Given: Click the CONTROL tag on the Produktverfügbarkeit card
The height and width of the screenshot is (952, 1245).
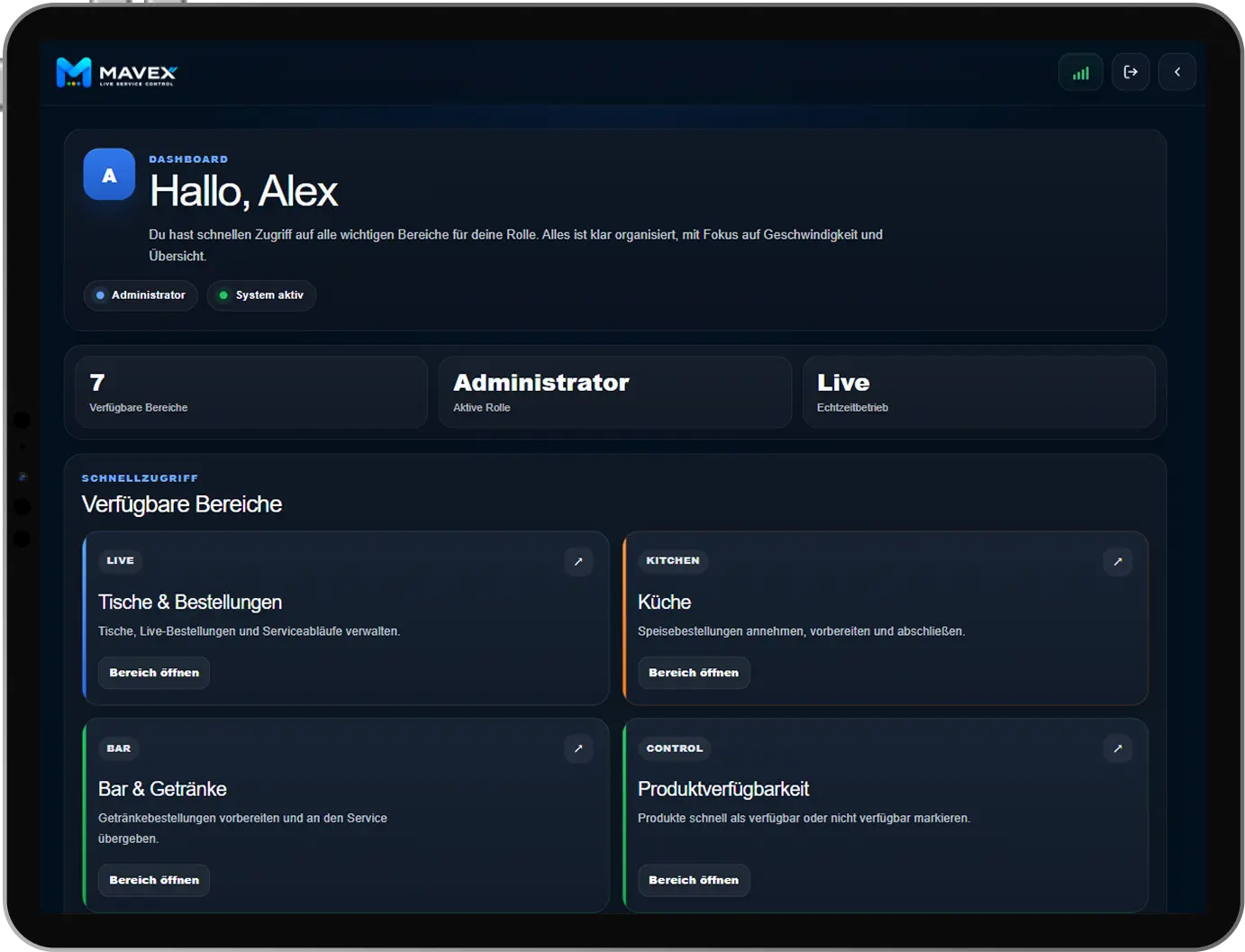Looking at the screenshot, I should point(675,748).
